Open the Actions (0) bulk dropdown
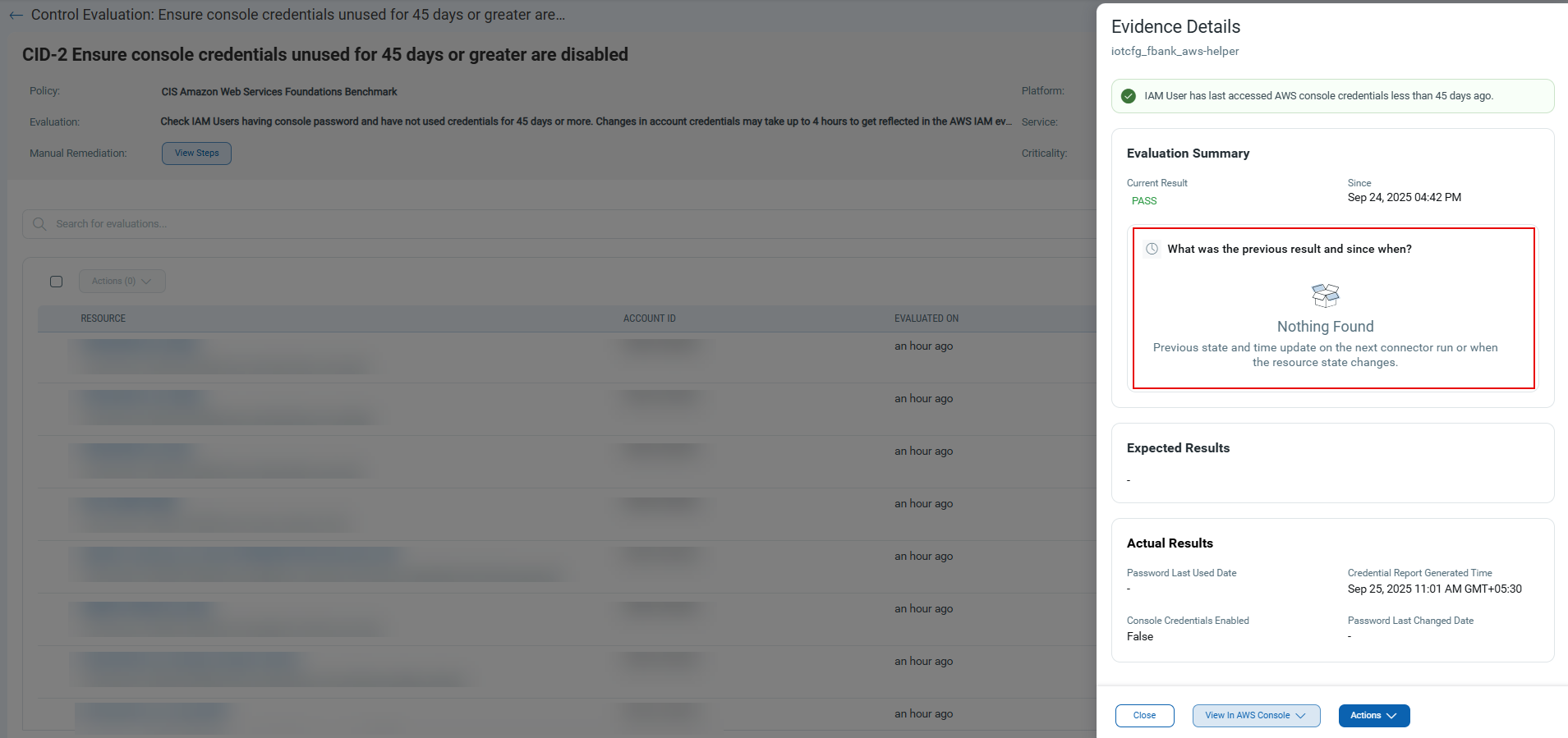 pos(122,282)
